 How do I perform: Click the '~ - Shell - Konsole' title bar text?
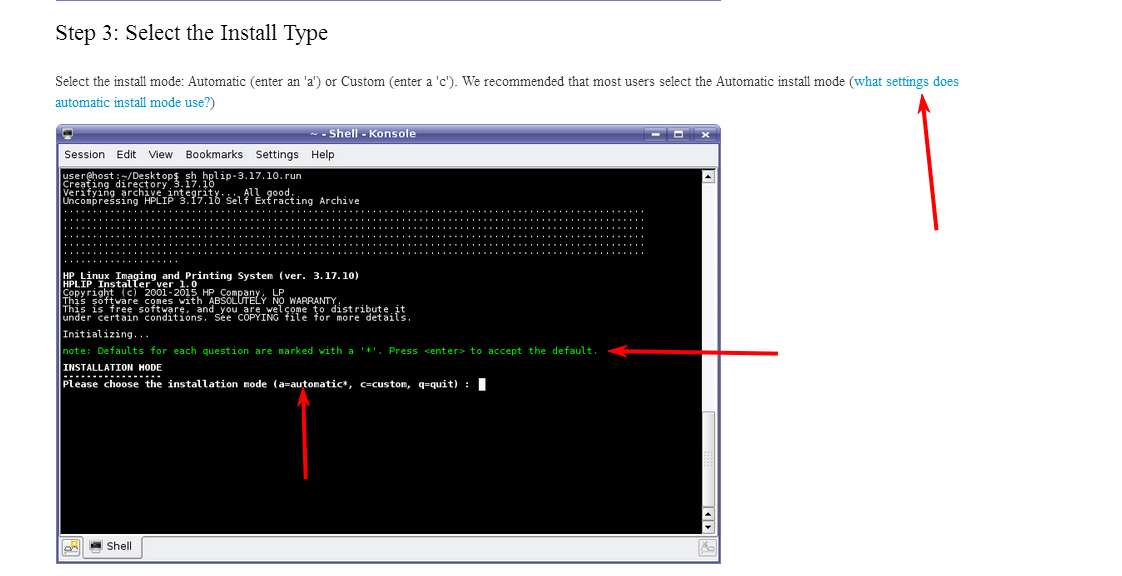(x=363, y=134)
